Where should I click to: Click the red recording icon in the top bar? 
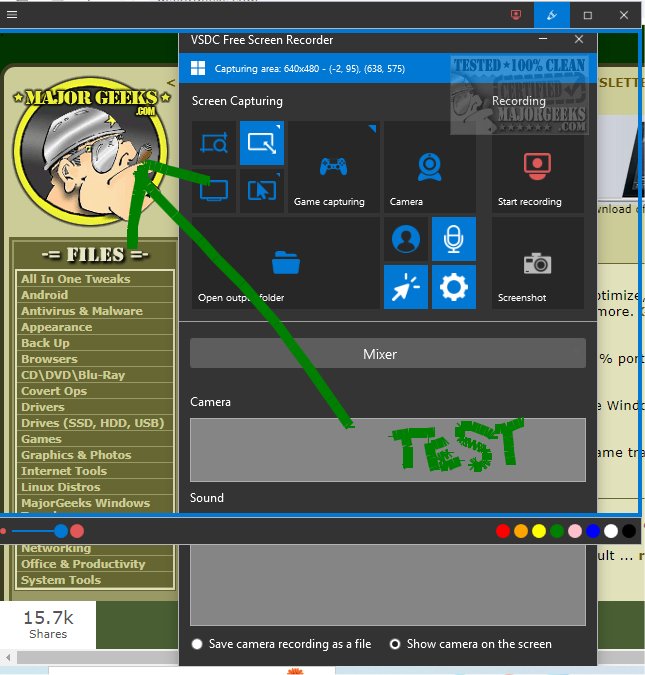[x=515, y=15]
